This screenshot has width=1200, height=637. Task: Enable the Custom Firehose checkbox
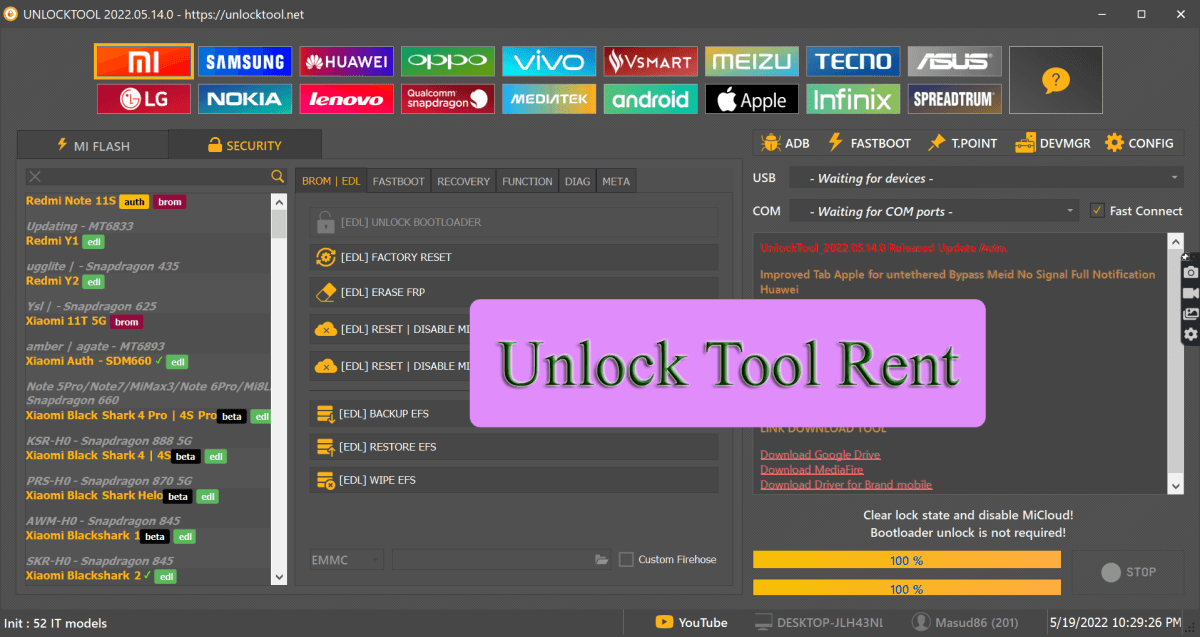click(628, 559)
